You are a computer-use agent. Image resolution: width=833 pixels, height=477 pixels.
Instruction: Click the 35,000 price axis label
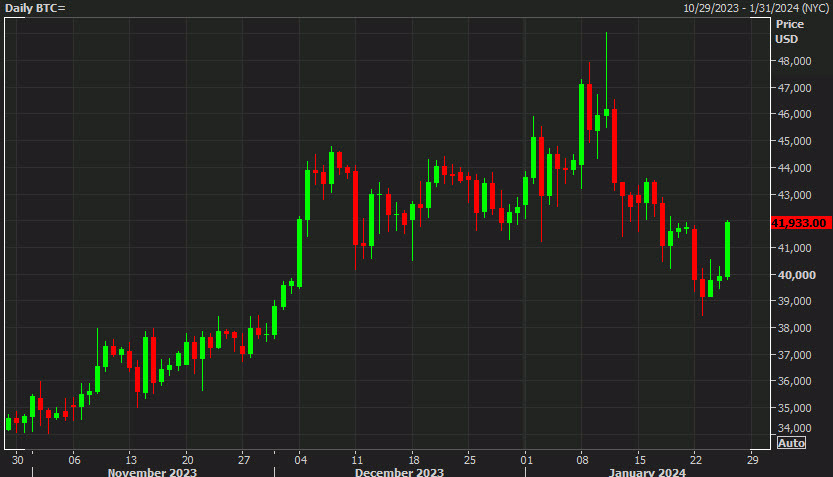[794, 408]
